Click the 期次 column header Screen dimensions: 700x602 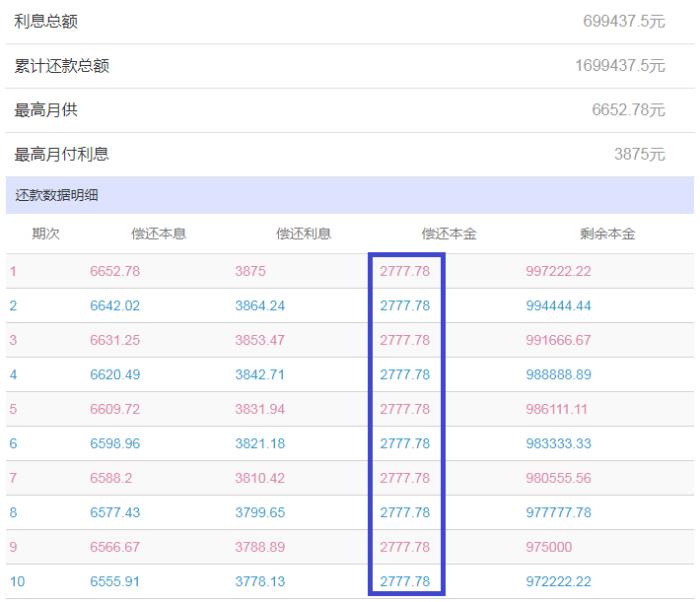pyautogui.click(x=46, y=234)
